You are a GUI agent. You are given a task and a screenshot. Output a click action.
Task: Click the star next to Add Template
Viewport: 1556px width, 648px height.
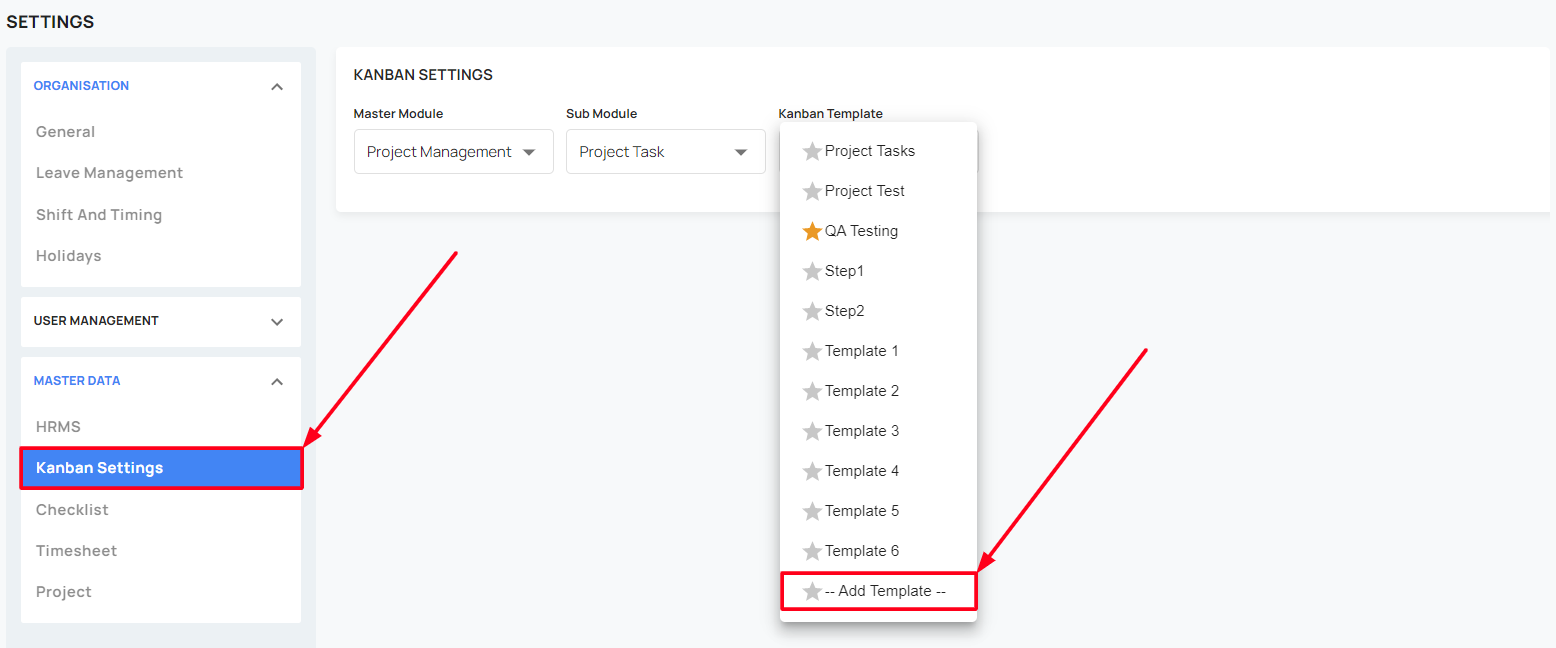coord(812,591)
